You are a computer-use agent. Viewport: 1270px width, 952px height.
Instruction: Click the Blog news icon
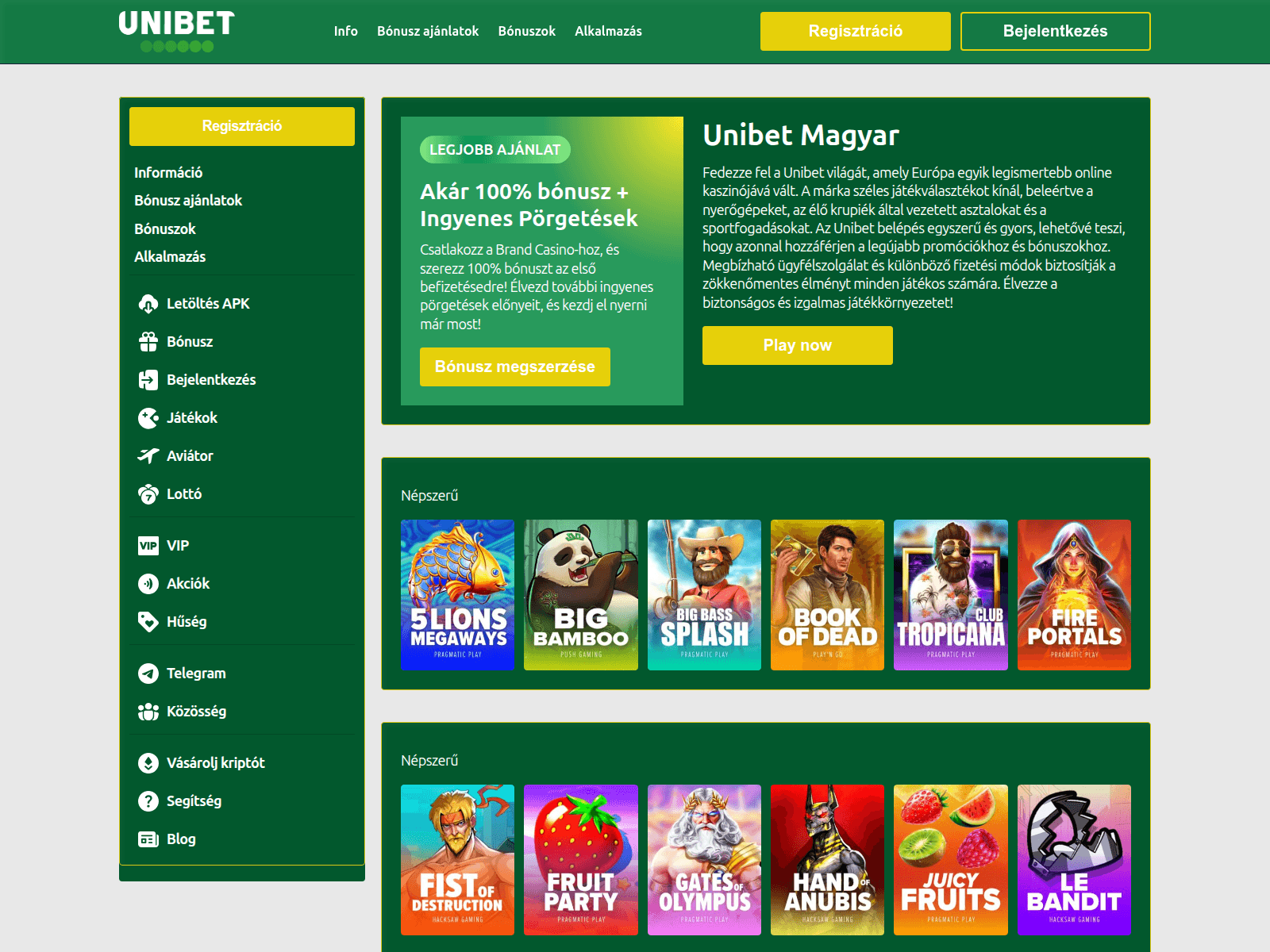tap(148, 839)
